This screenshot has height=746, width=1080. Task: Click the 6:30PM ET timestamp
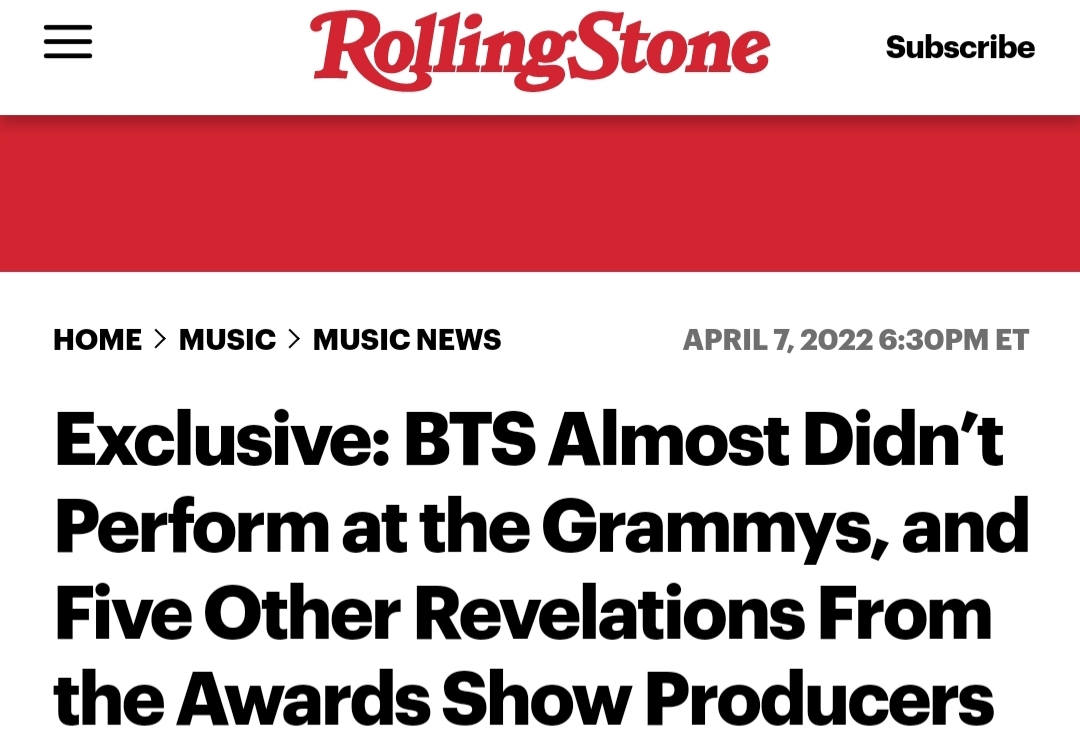click(953, 340)
